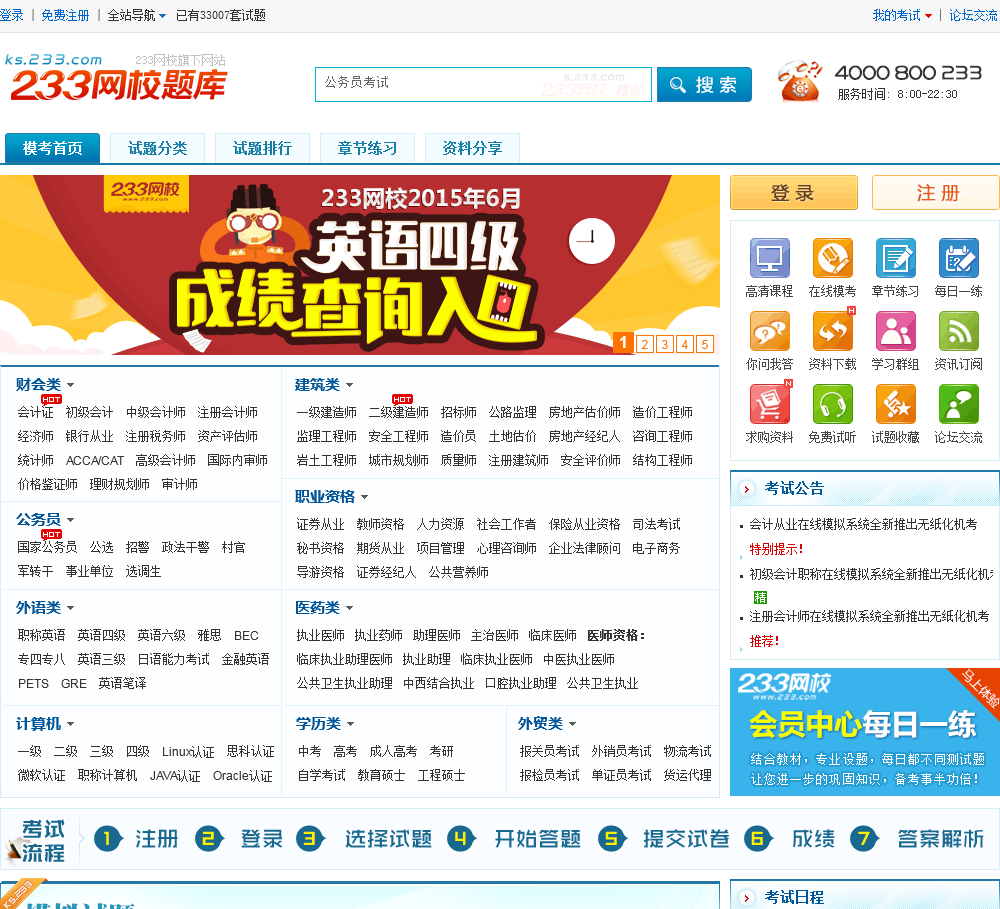Open the 学习群组 people icon

pyautogui.click(x=895, y=331)
